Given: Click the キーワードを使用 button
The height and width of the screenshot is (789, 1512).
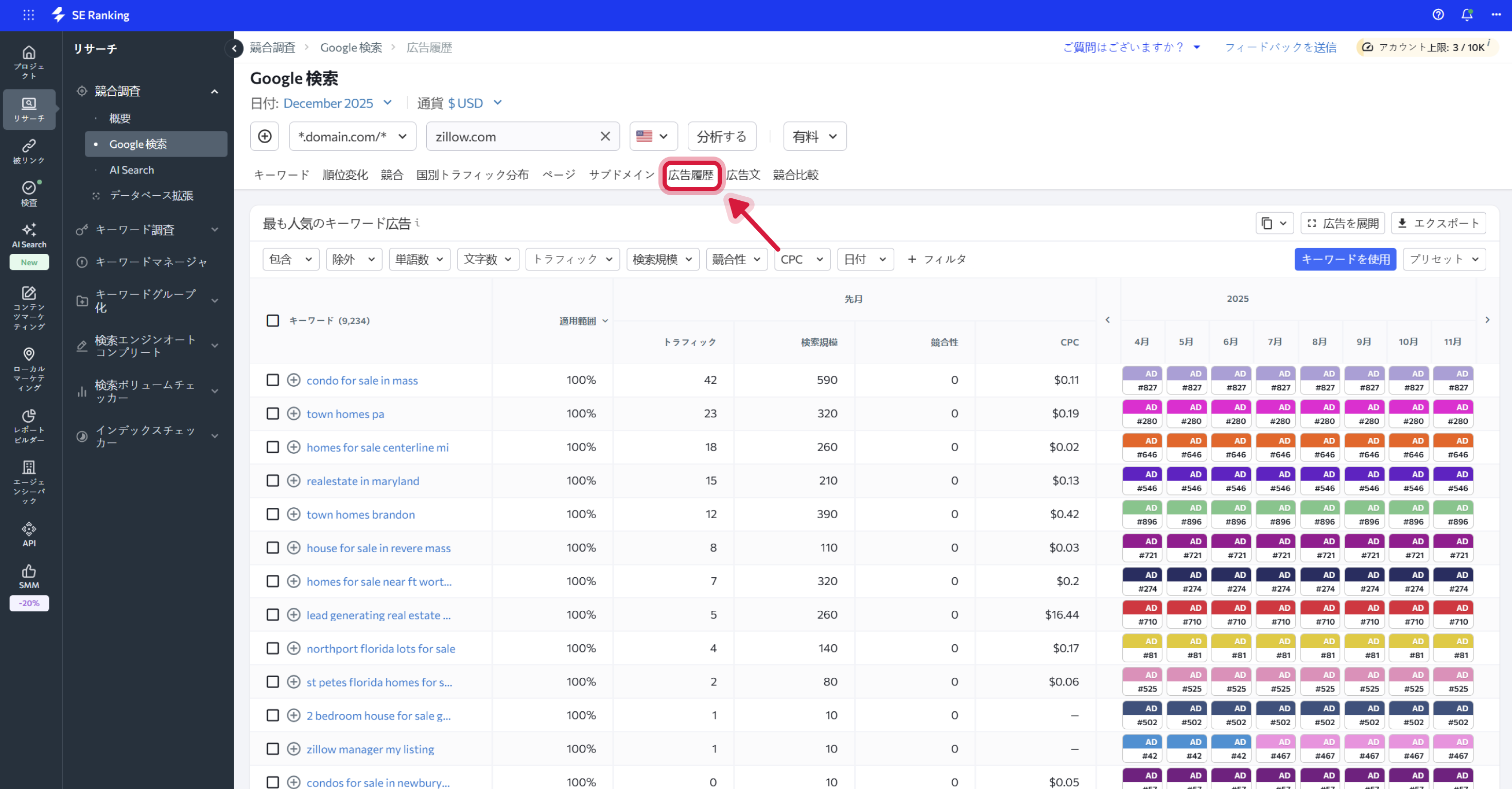Looking at the screenshot, I should pos(1345,259).
